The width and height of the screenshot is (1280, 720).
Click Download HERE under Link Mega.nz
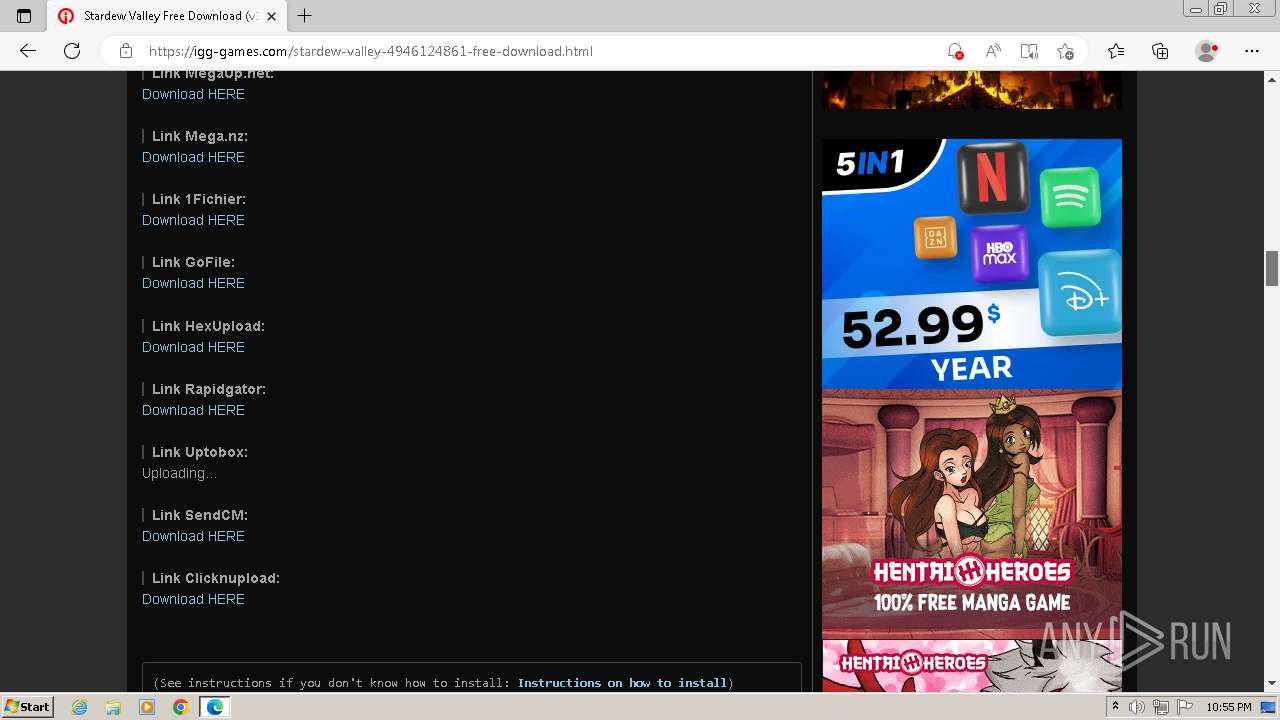pos(193,157)
